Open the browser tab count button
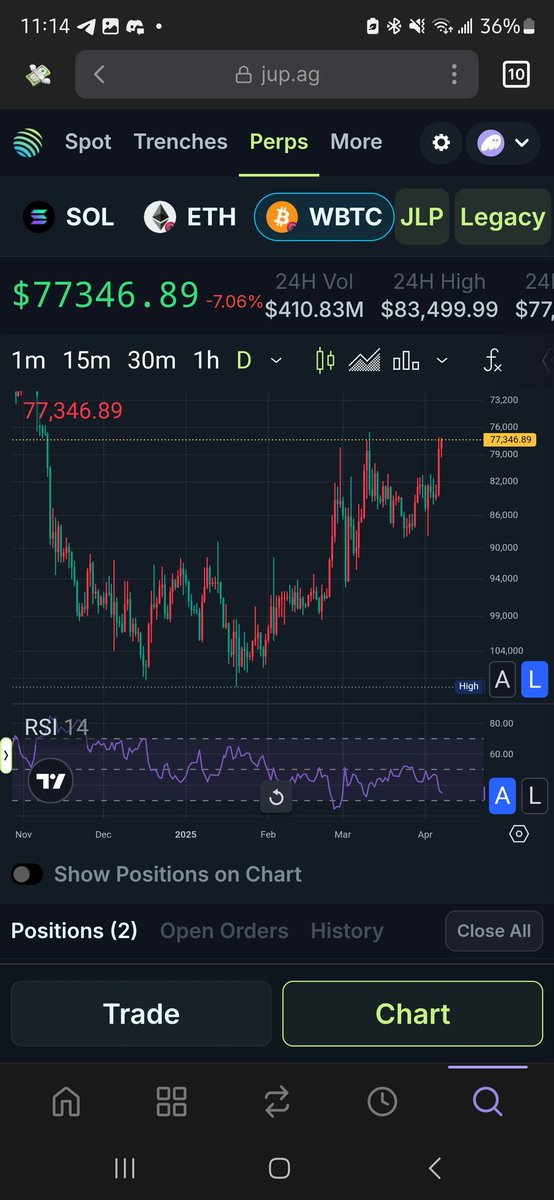Image resolution: width=554 pixels, height=1200 pixels. tap(515, 75)
